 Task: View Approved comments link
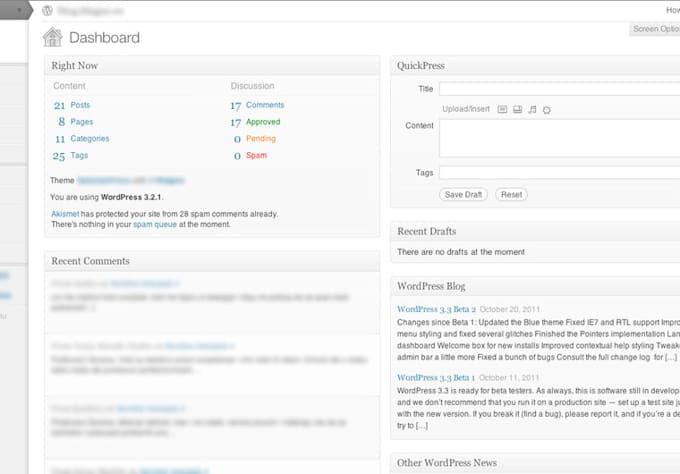tap(263, 122)
